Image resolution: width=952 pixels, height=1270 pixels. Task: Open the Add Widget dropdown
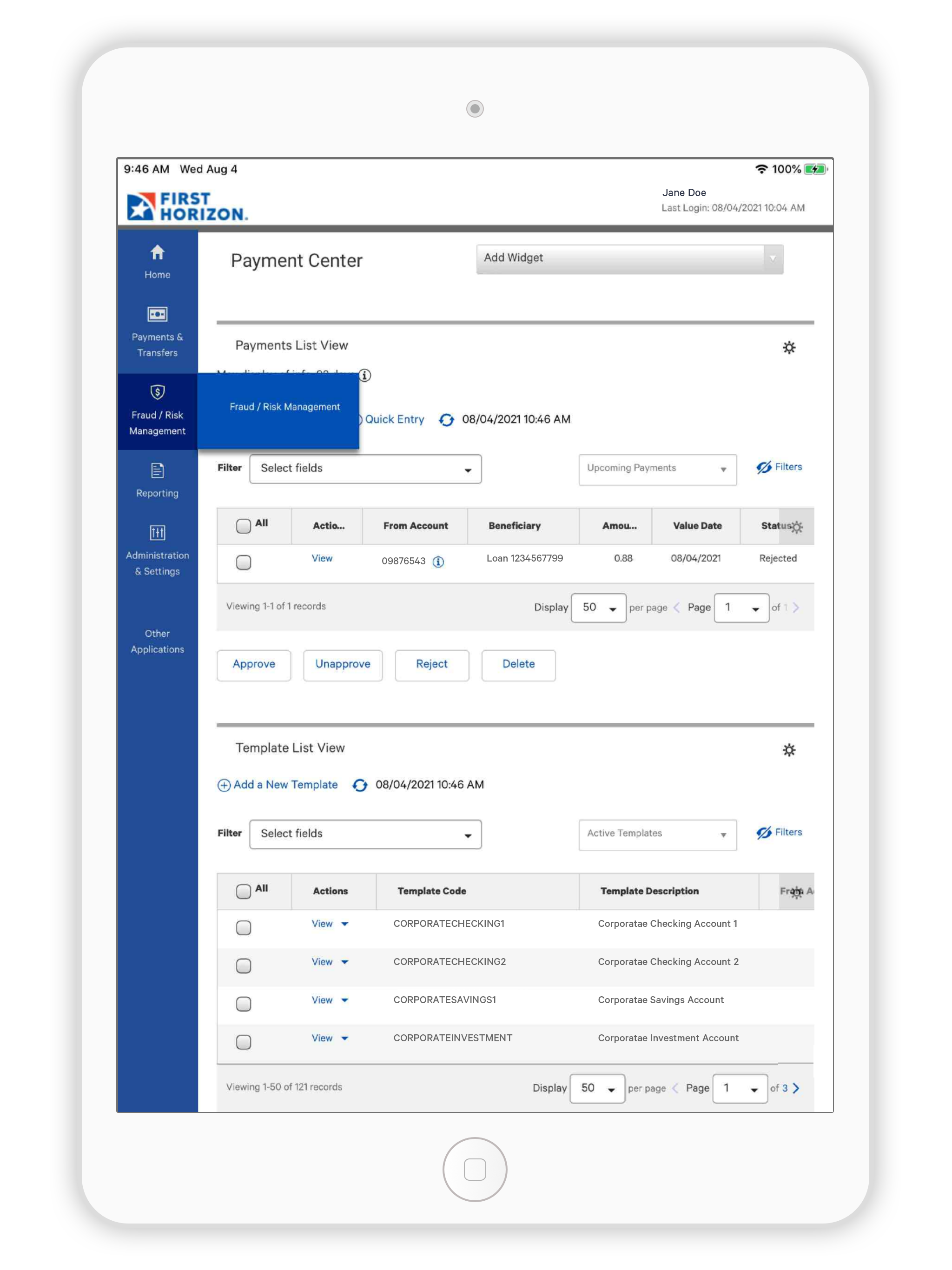pyautogui.click(x=629, y=258)
